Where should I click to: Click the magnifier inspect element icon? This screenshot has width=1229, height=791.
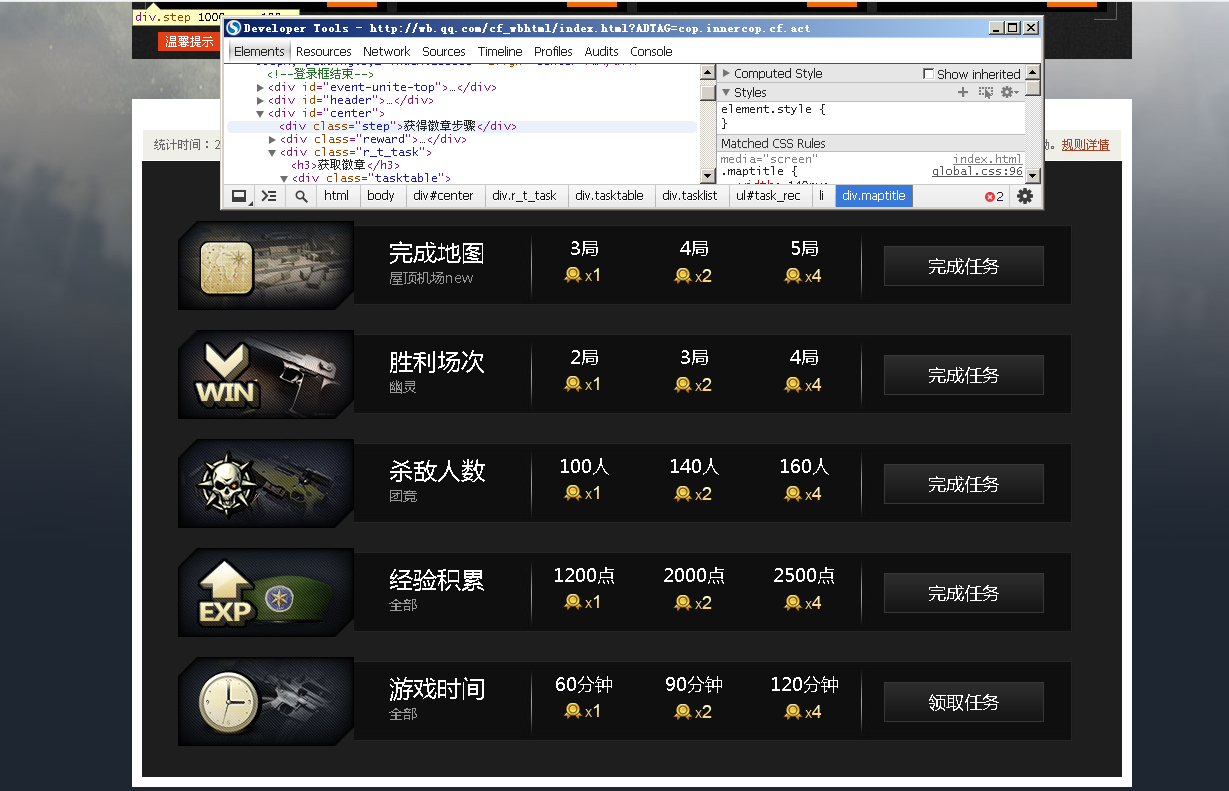[x=301, y=196]
